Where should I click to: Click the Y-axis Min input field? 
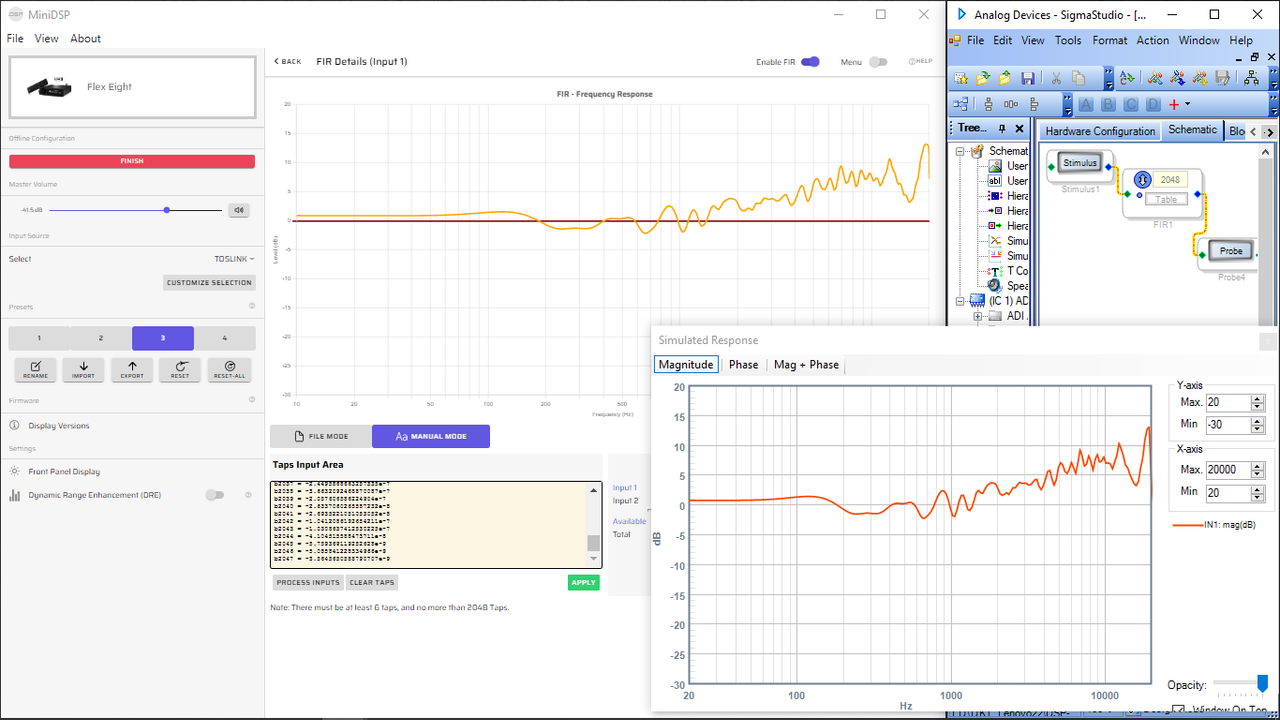coord(1229,425)
